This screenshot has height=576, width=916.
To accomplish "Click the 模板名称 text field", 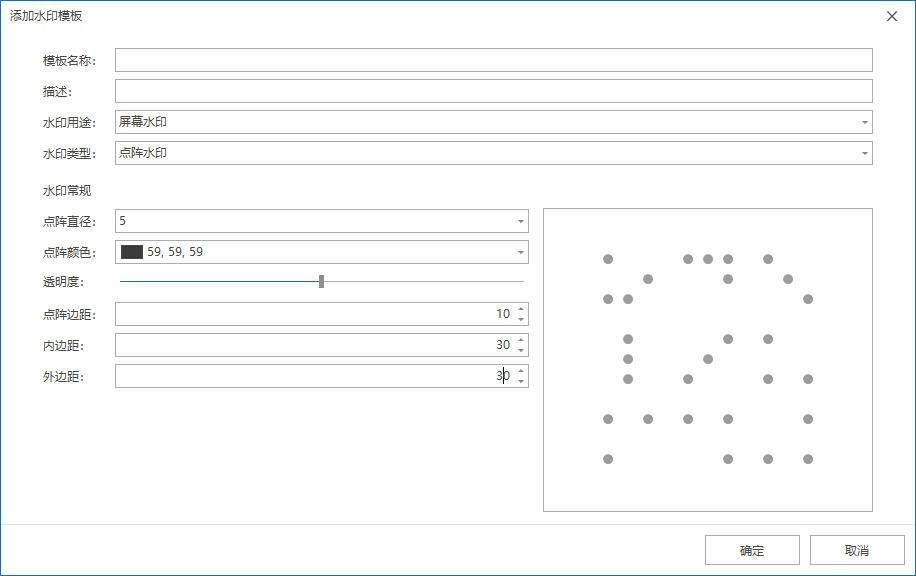I will click(x=493, y=60).
